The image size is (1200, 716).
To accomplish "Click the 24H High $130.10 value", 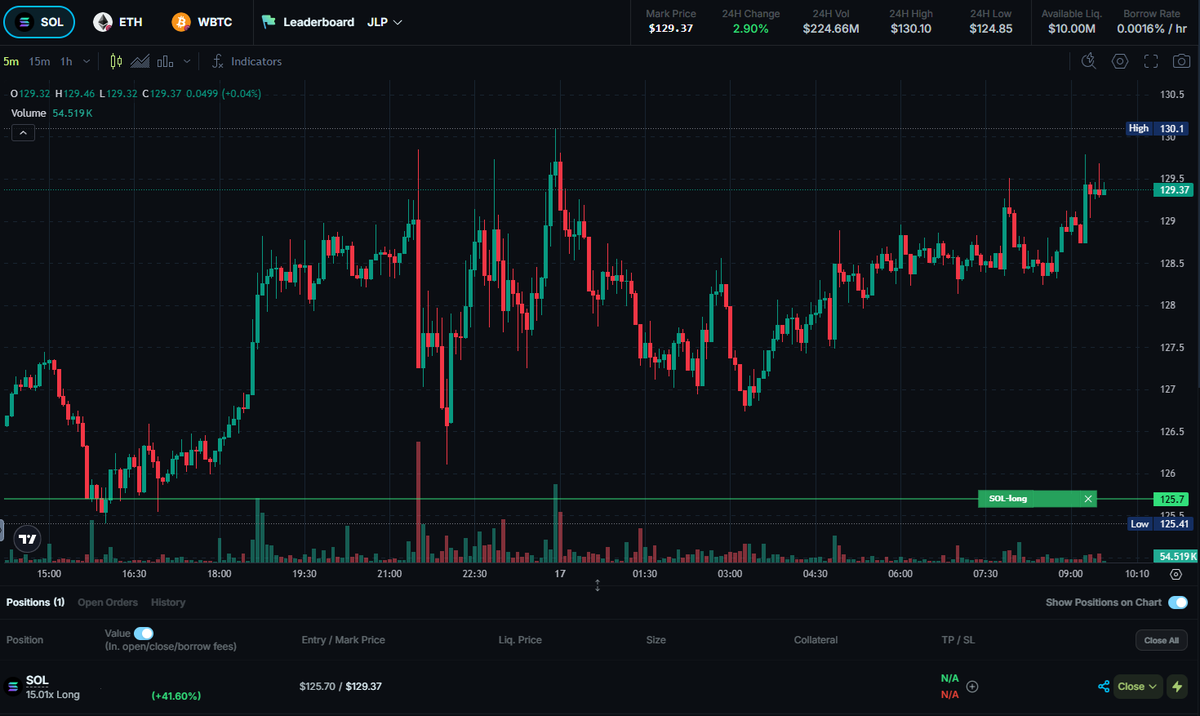I will point(911,28).
